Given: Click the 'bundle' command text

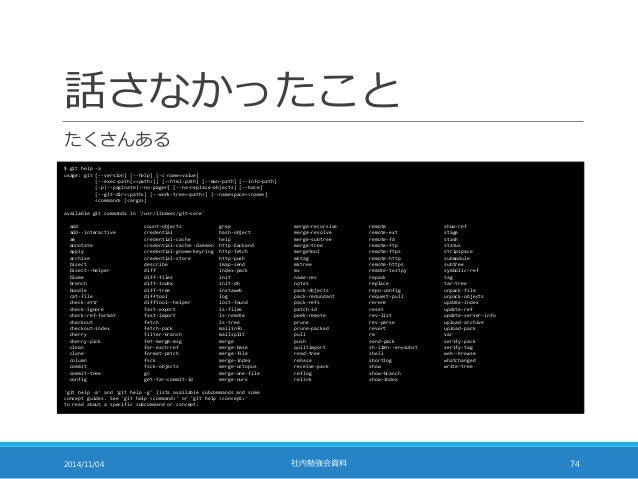Looking at the screenshot, I should coord(78,291).
